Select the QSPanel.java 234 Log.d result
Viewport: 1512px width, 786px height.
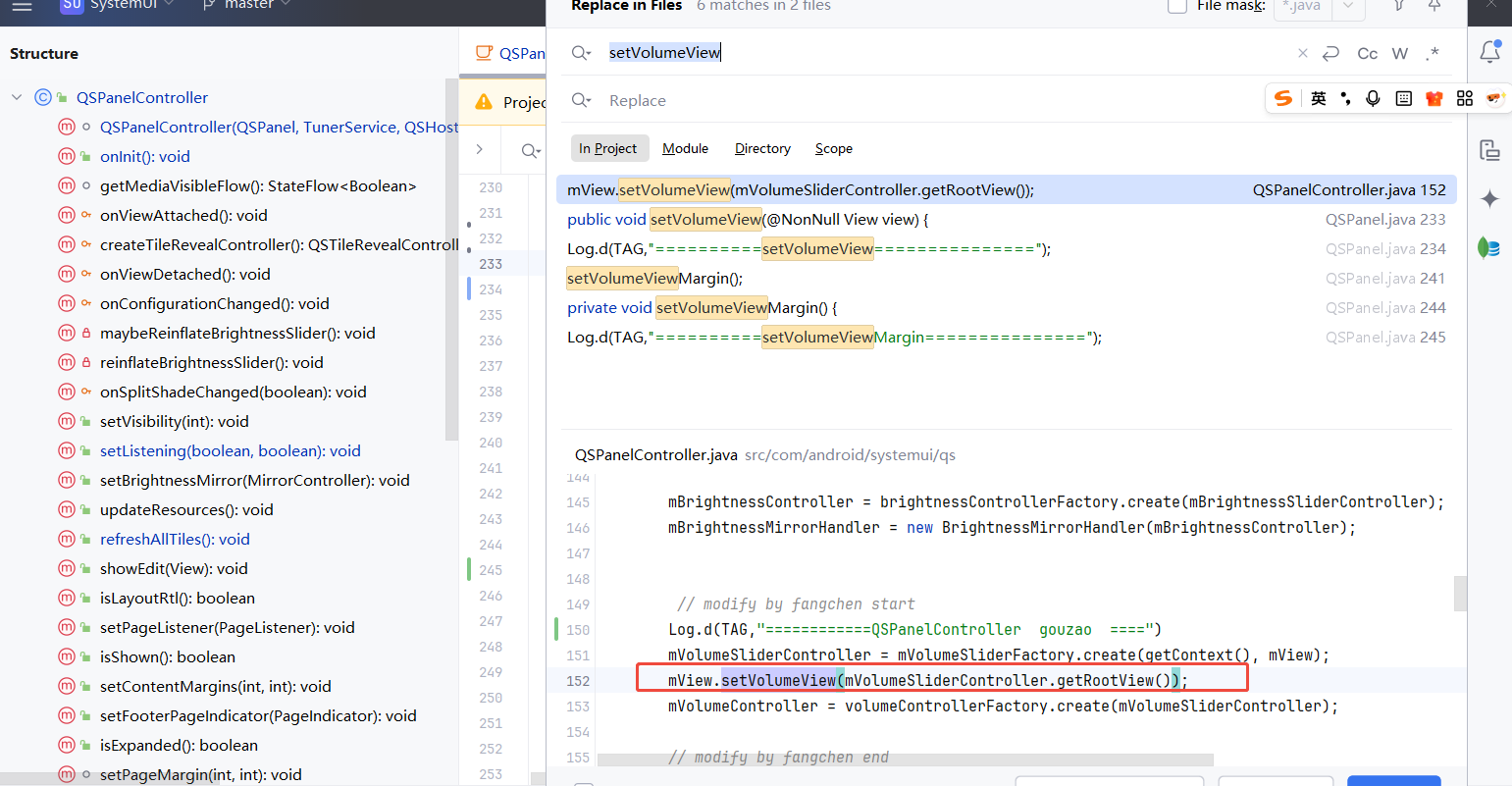pyautogui.click(x=1006, y=248)
